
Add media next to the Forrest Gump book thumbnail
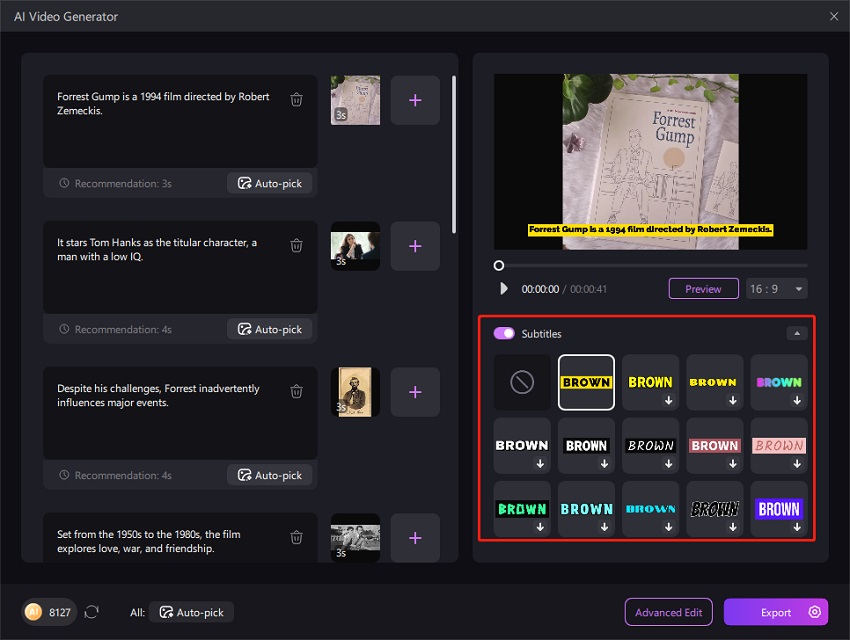pos(415,100)
